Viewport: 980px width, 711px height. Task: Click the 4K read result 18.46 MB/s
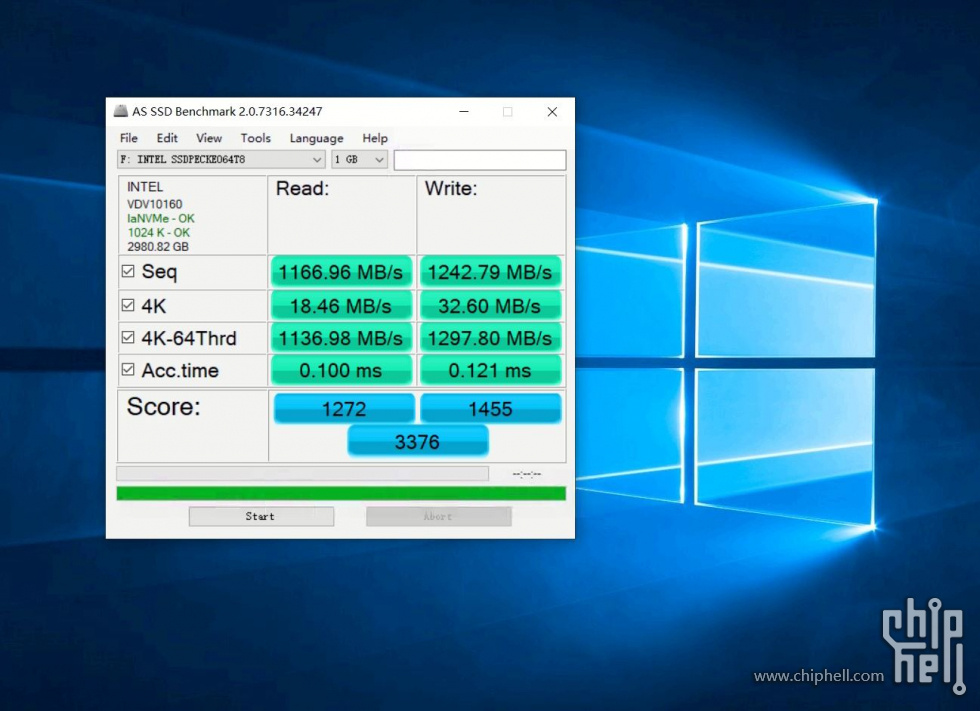tap(341, 306)
